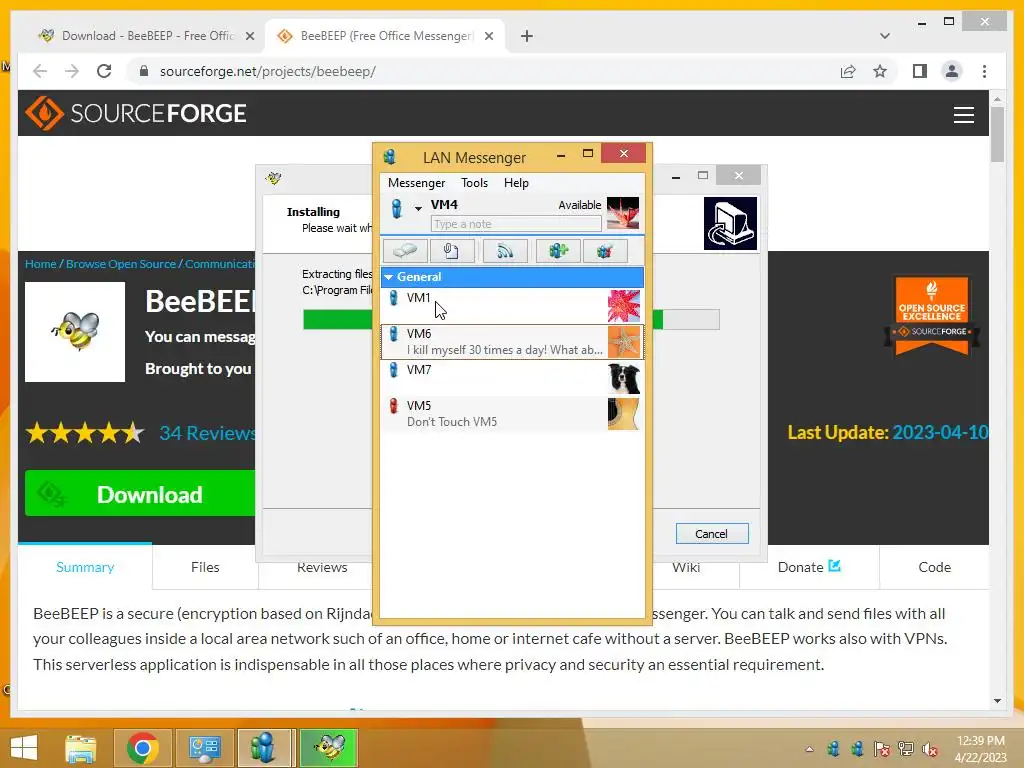Image resolution: width=1024 pixels, height=768 pixels.
Task: Reload the SourceForge page
Action: click(104, 71)
